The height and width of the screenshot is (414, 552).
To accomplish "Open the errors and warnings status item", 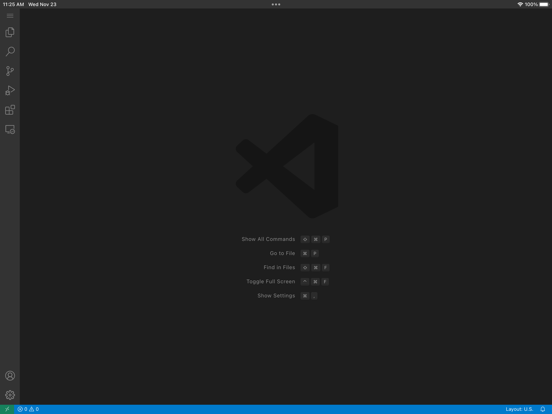I will (28, 409).
